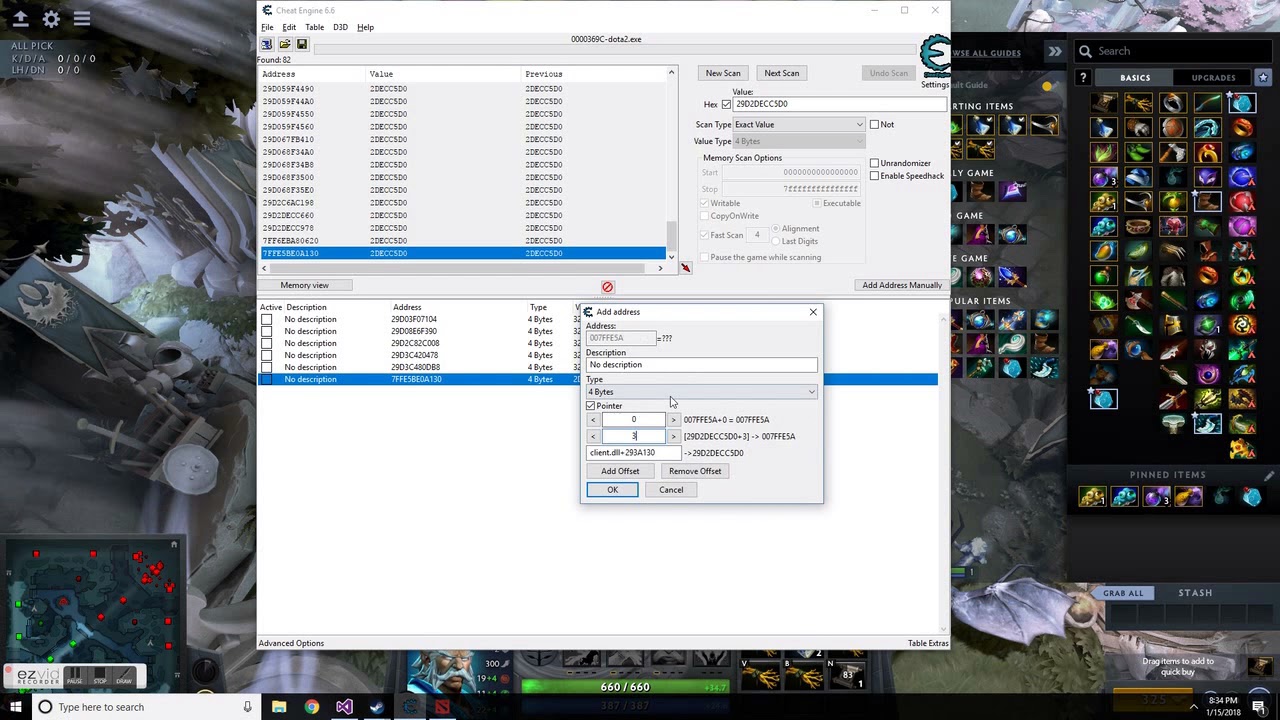Open Steam from the taskbar
This screenshot has height=720, width=1280.
pos(377,707)
